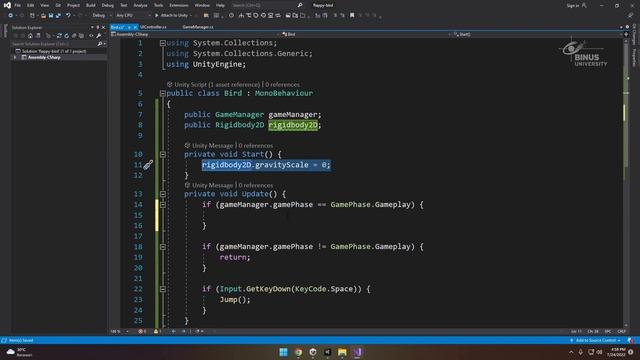Open the Git menu
The image size is (640, 360).
(58, 5)
